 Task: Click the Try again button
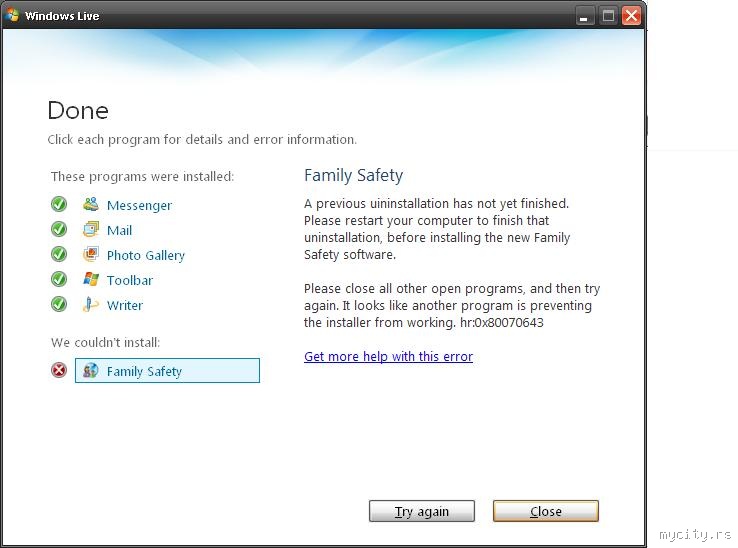pyautogui.click(x=422, y=511)
